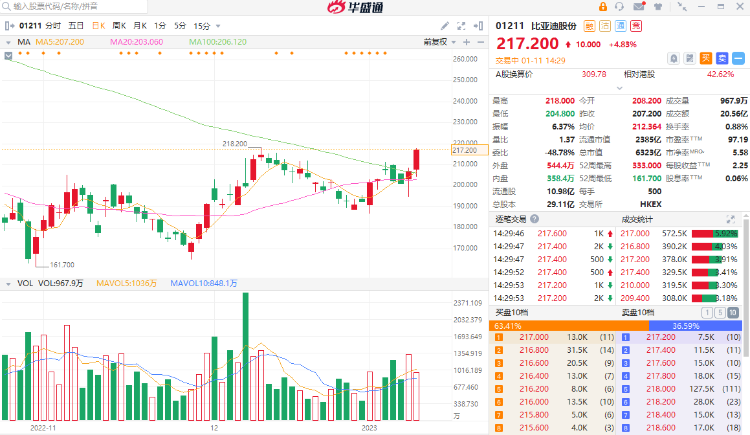Click the red 竞 auction tag

pyautogui.click(x=636, y=26)
